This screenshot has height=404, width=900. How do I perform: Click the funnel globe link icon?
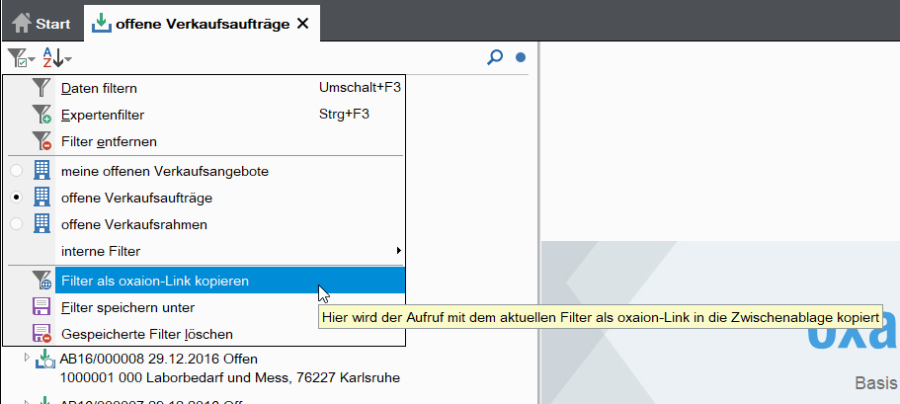point(41,281)
